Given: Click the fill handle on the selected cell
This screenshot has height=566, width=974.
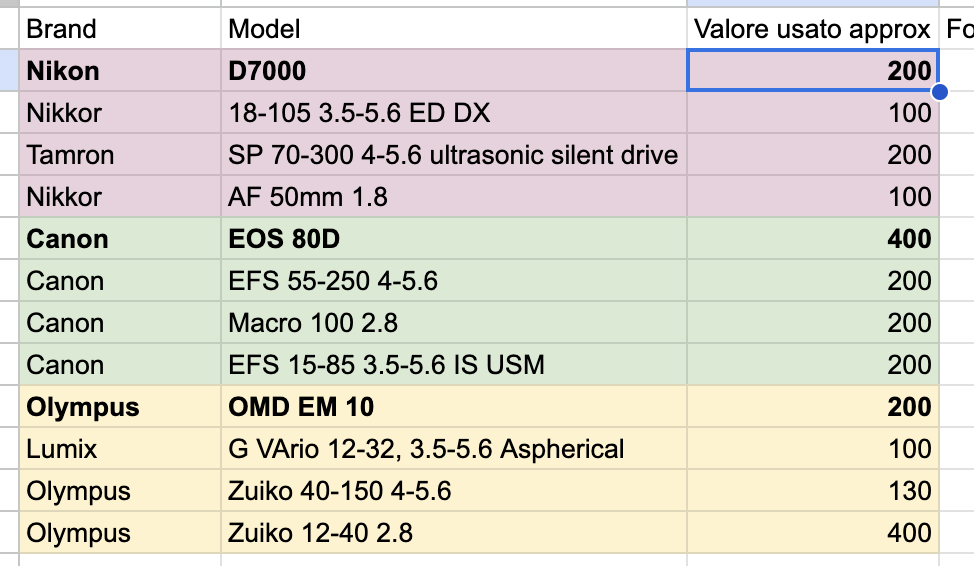Looking at the screenshot, I should coord(939,92).
